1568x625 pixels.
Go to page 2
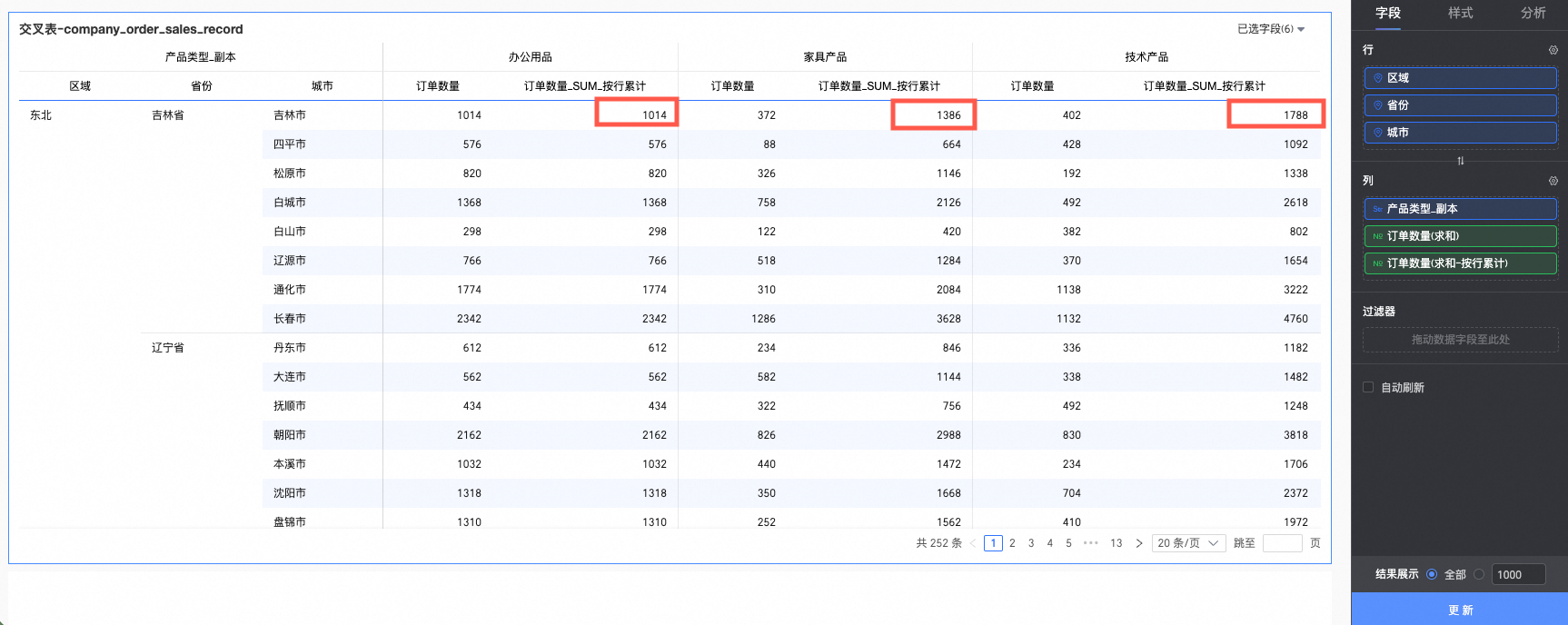pos(1012,543)
